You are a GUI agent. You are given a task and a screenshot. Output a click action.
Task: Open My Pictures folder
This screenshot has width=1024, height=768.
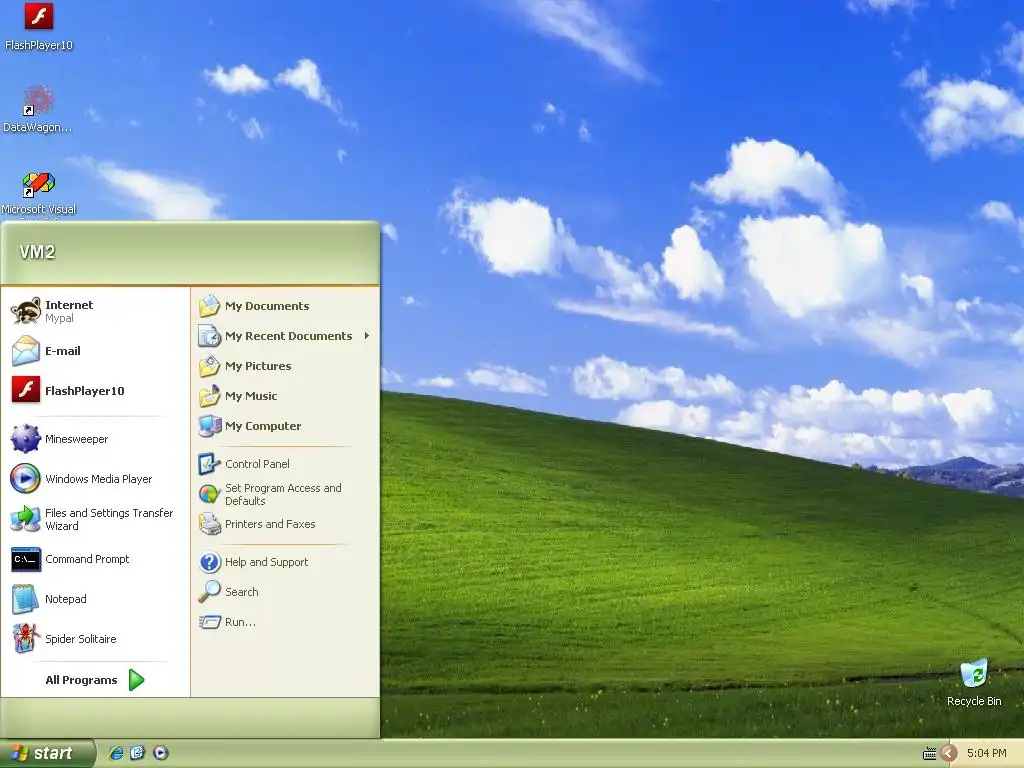click(x=285, y=366)
